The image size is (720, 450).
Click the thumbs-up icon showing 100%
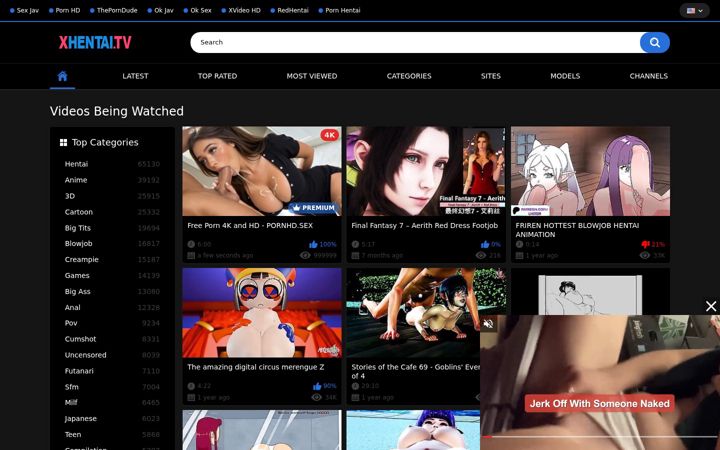313,244
